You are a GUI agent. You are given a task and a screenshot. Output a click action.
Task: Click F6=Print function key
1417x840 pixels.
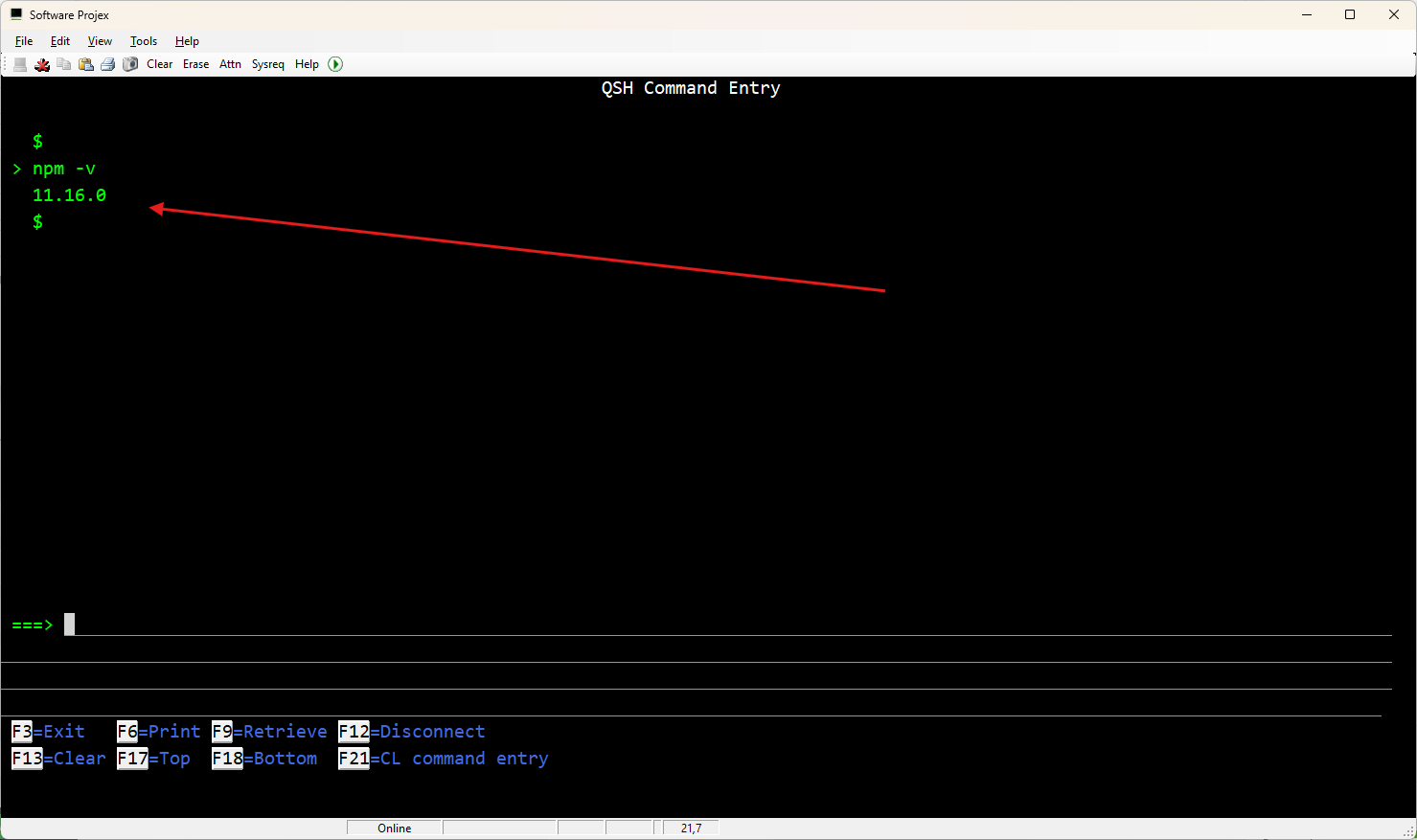click(159, 732)
